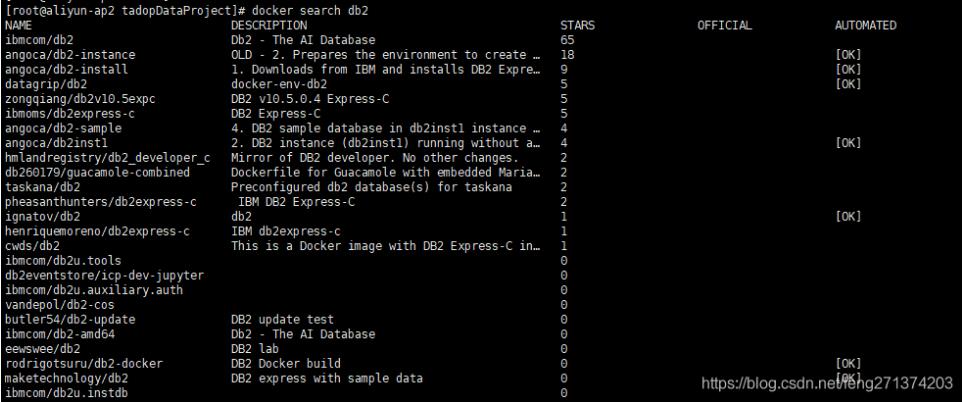Click the hmlandregistry/db2_developer_c image name
This screenshot has height=402, width=962.
(107, 157)
